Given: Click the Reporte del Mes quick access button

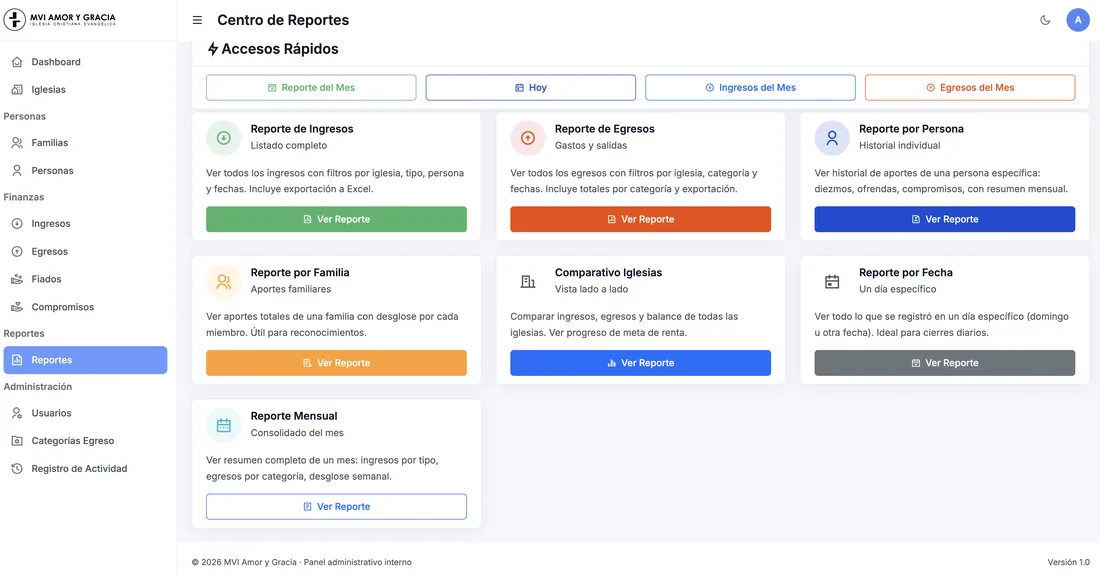Looking at the screenshot, I should tap(311, 88).
